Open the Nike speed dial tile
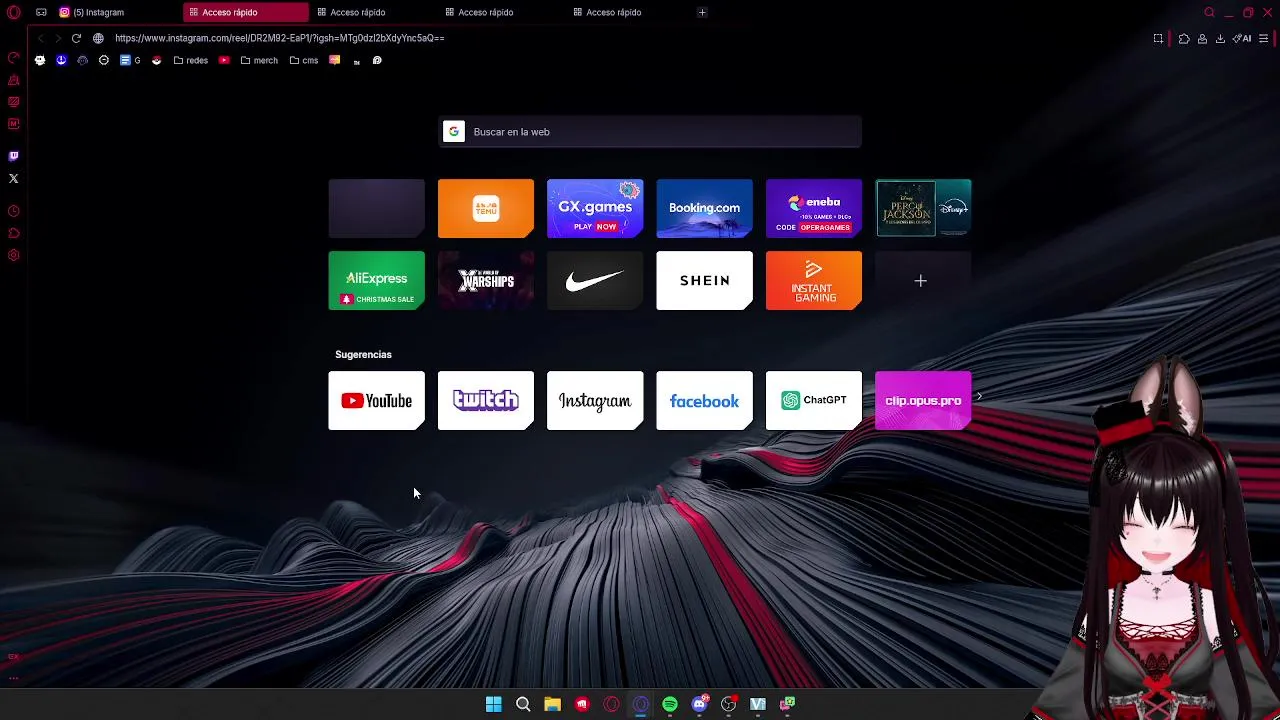The width and height of the screenshot is (1280, 720). click(595, 280)
